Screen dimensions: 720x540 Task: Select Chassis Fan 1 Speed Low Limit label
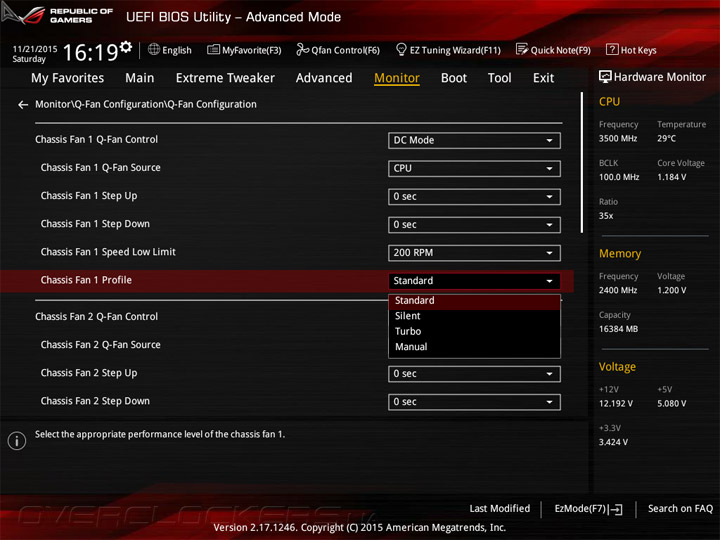[x=108, y=252]
